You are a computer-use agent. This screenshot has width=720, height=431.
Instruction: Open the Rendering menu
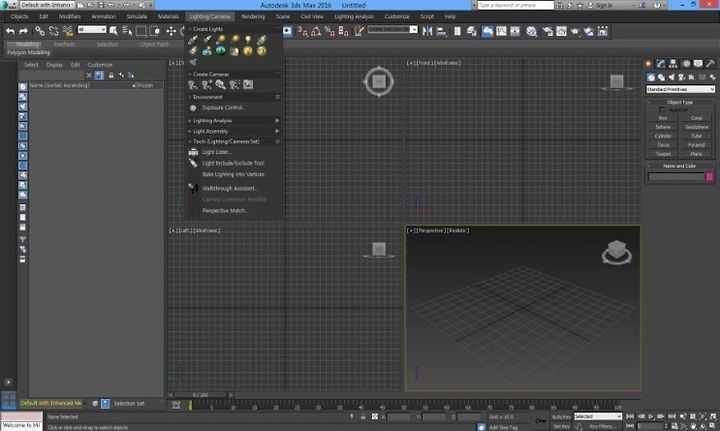coord(253,17)
